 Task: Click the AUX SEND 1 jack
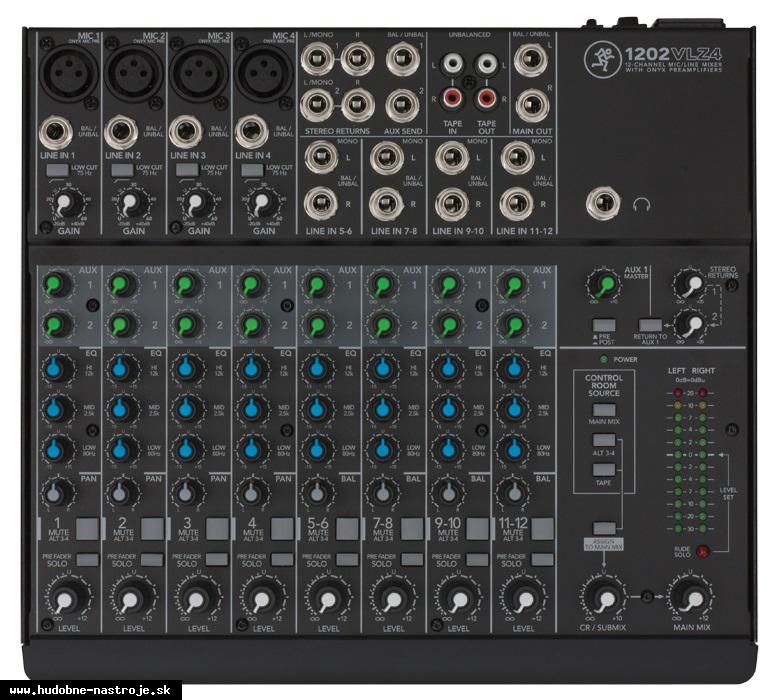tap(403, 59)
